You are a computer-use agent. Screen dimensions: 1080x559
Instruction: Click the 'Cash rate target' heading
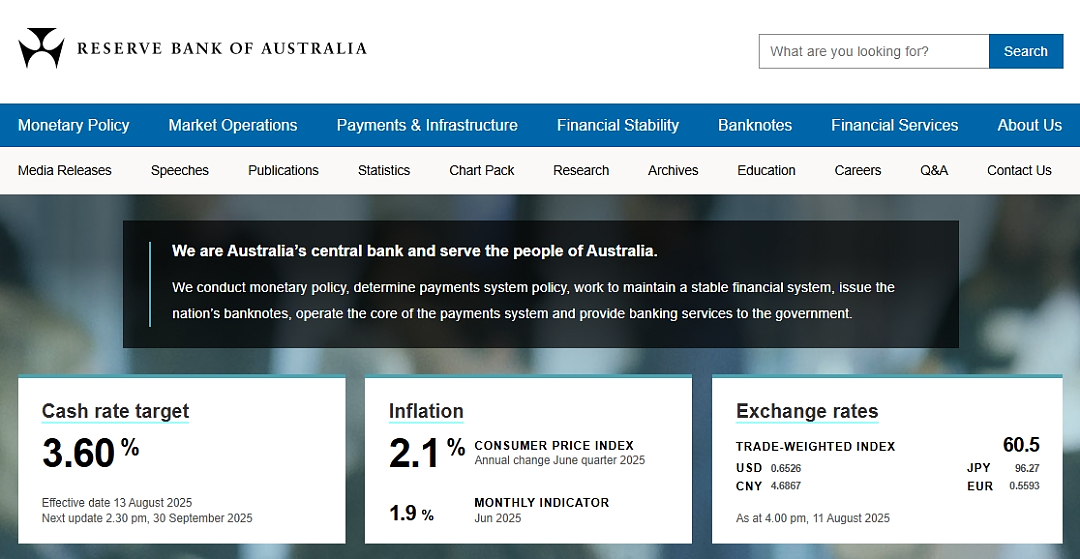(x=115, y=411)
